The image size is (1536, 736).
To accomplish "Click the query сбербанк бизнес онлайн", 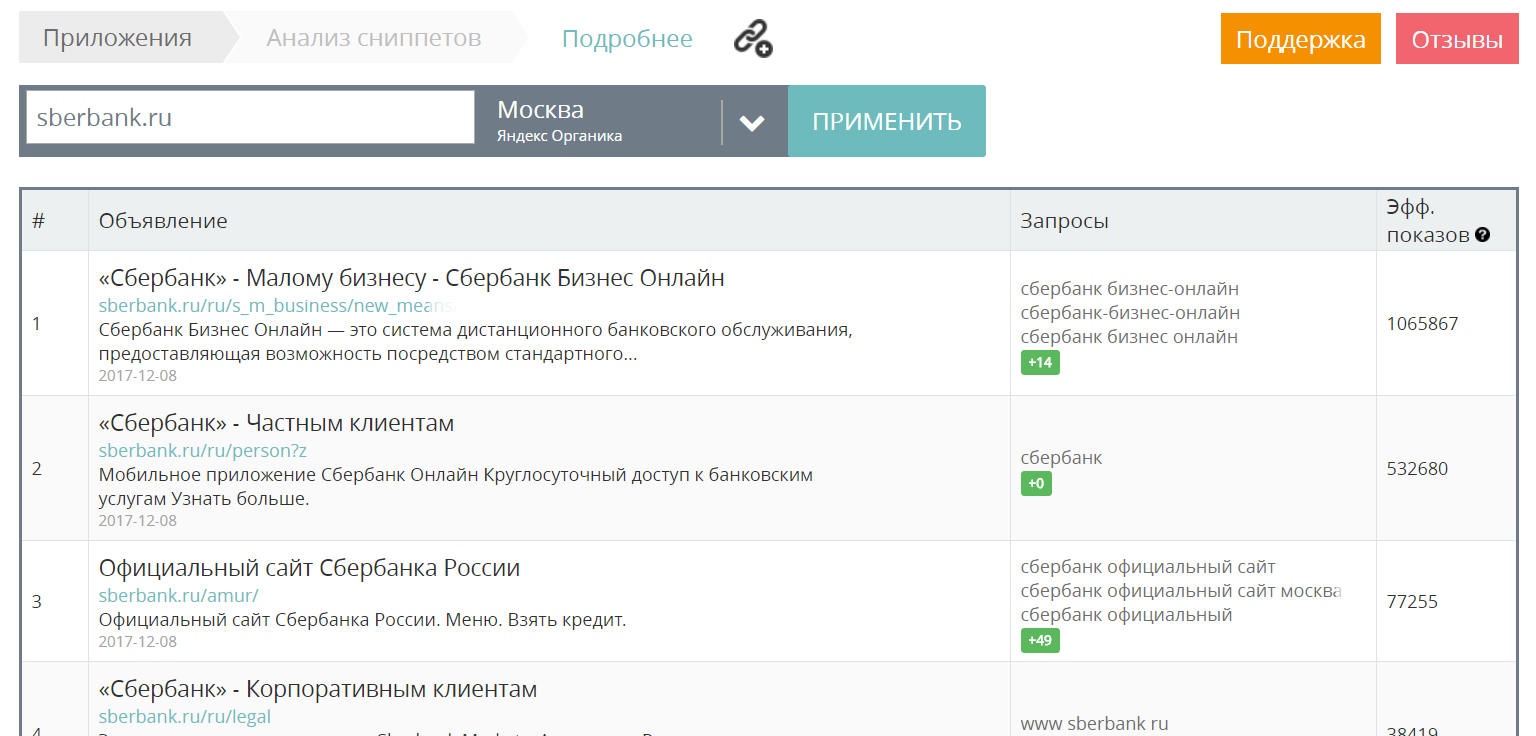I will click(1129, 337).
